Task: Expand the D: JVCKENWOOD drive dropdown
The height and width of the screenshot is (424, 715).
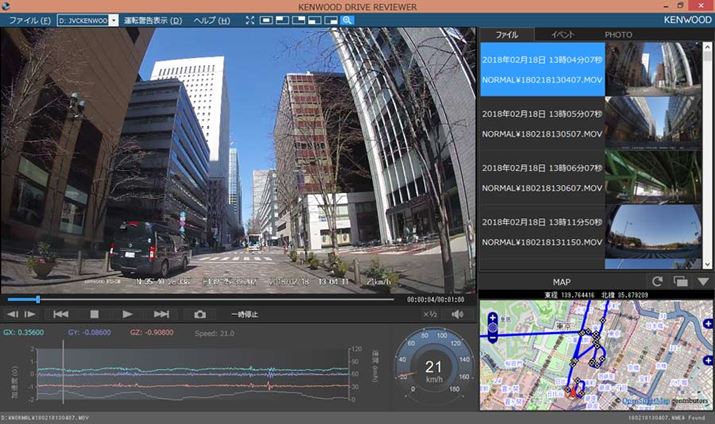Action: tap(113, 20)
